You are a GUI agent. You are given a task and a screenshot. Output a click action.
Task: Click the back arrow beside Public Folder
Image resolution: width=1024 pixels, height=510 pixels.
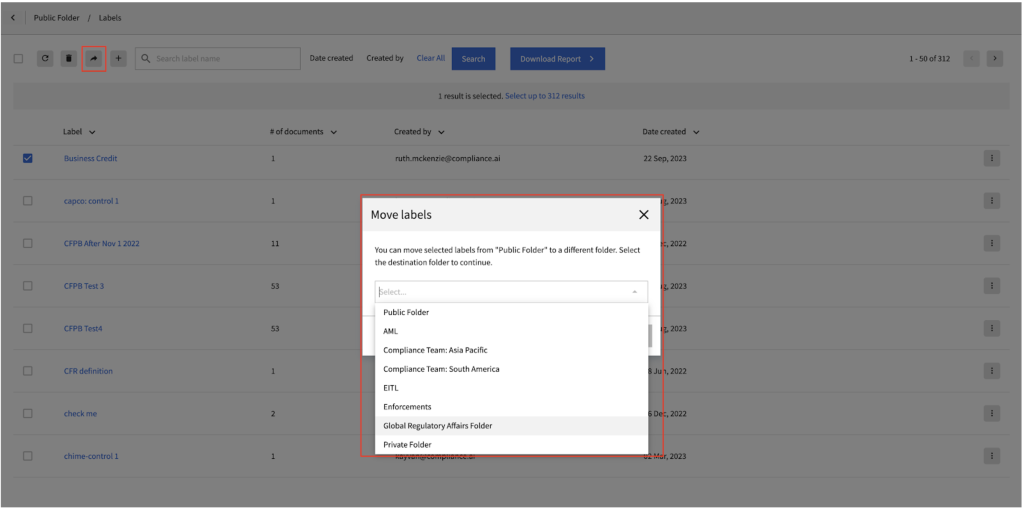[12, 18]
